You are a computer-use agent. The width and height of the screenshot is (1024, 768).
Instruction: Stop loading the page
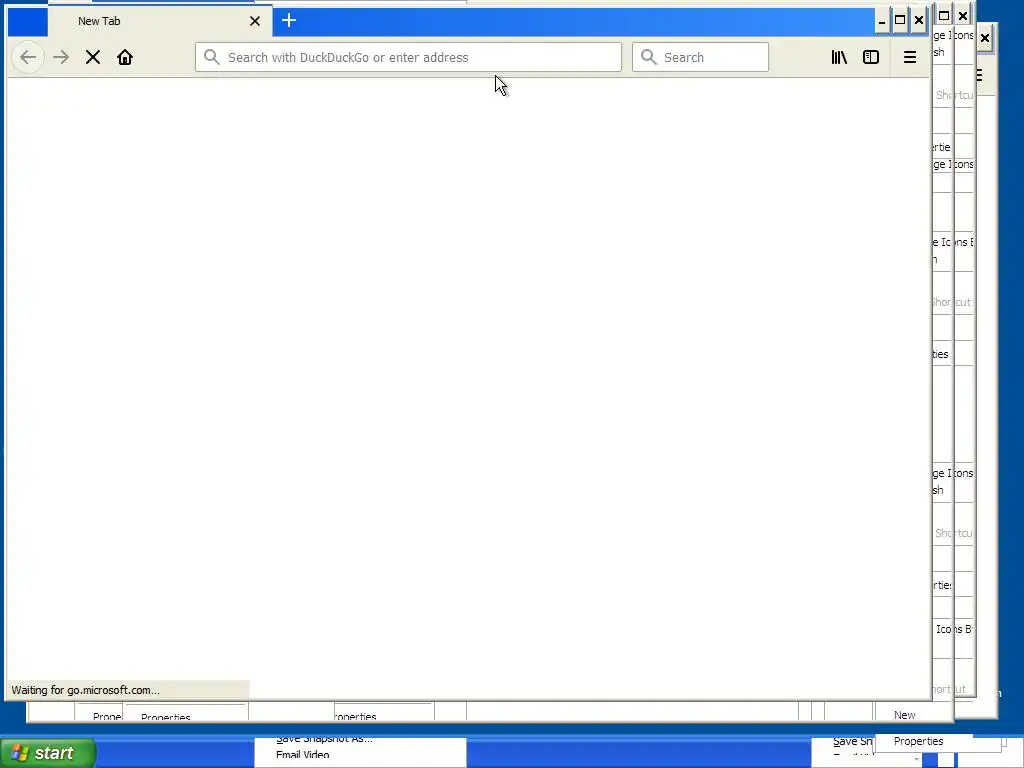tap(93, 57)
